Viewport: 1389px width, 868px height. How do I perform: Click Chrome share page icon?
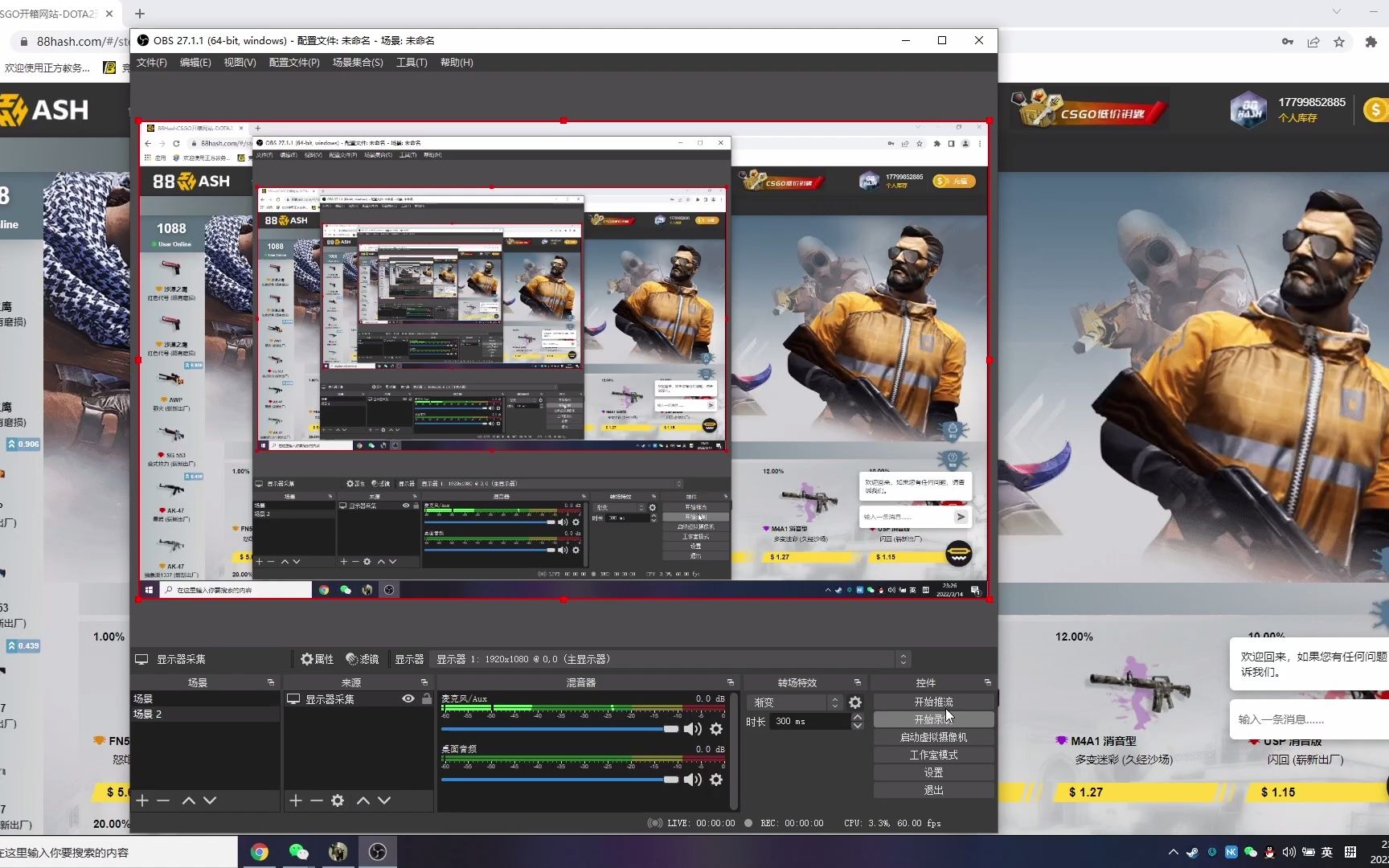tap(1313, 42)
